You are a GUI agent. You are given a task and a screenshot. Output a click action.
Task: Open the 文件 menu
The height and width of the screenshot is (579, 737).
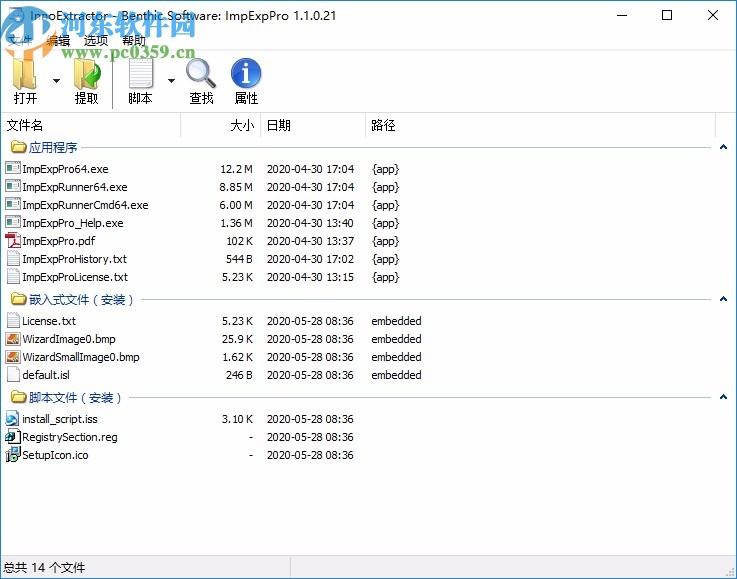point(20,40)
